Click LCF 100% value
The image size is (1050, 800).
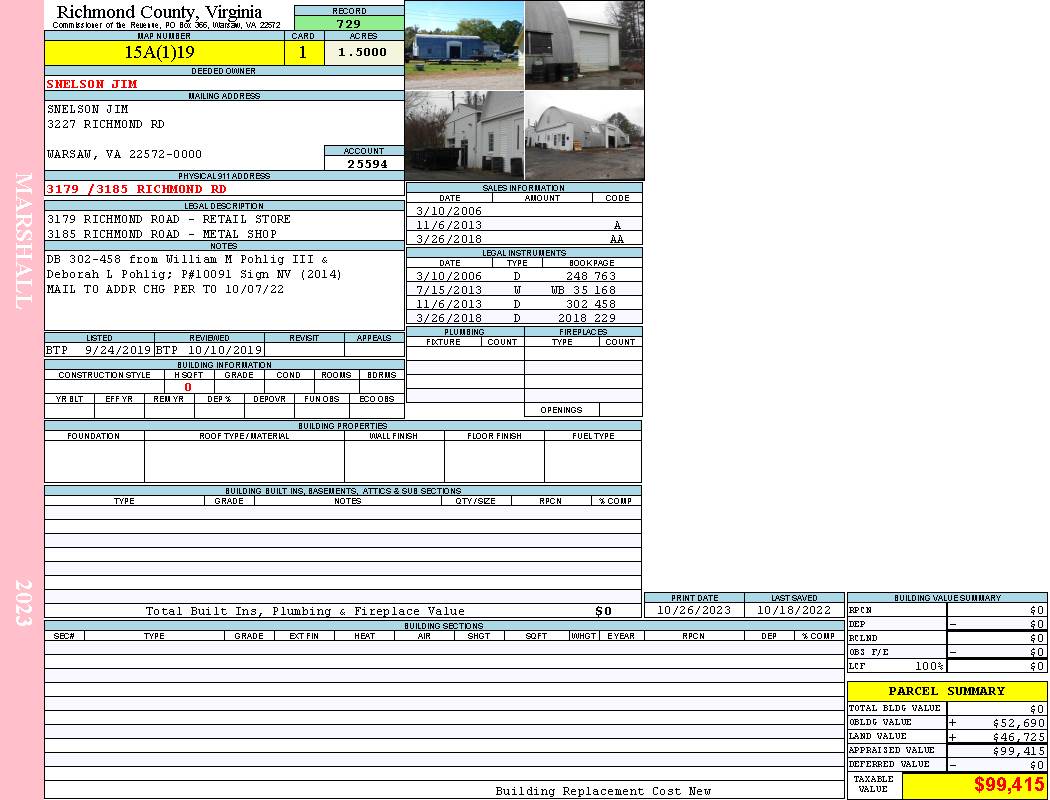929,666
